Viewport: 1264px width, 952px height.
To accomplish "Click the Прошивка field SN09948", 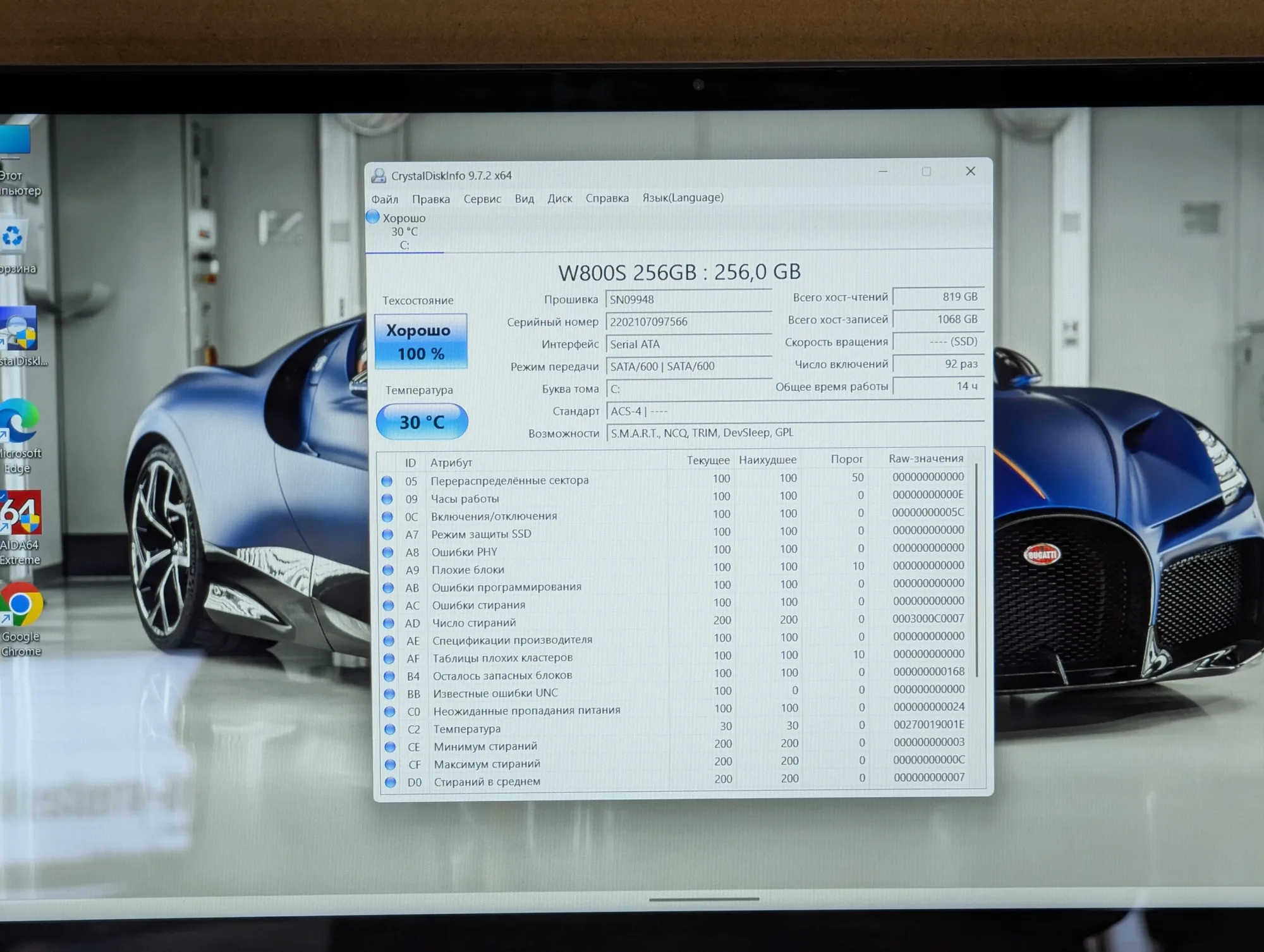I will pos(688,299).
